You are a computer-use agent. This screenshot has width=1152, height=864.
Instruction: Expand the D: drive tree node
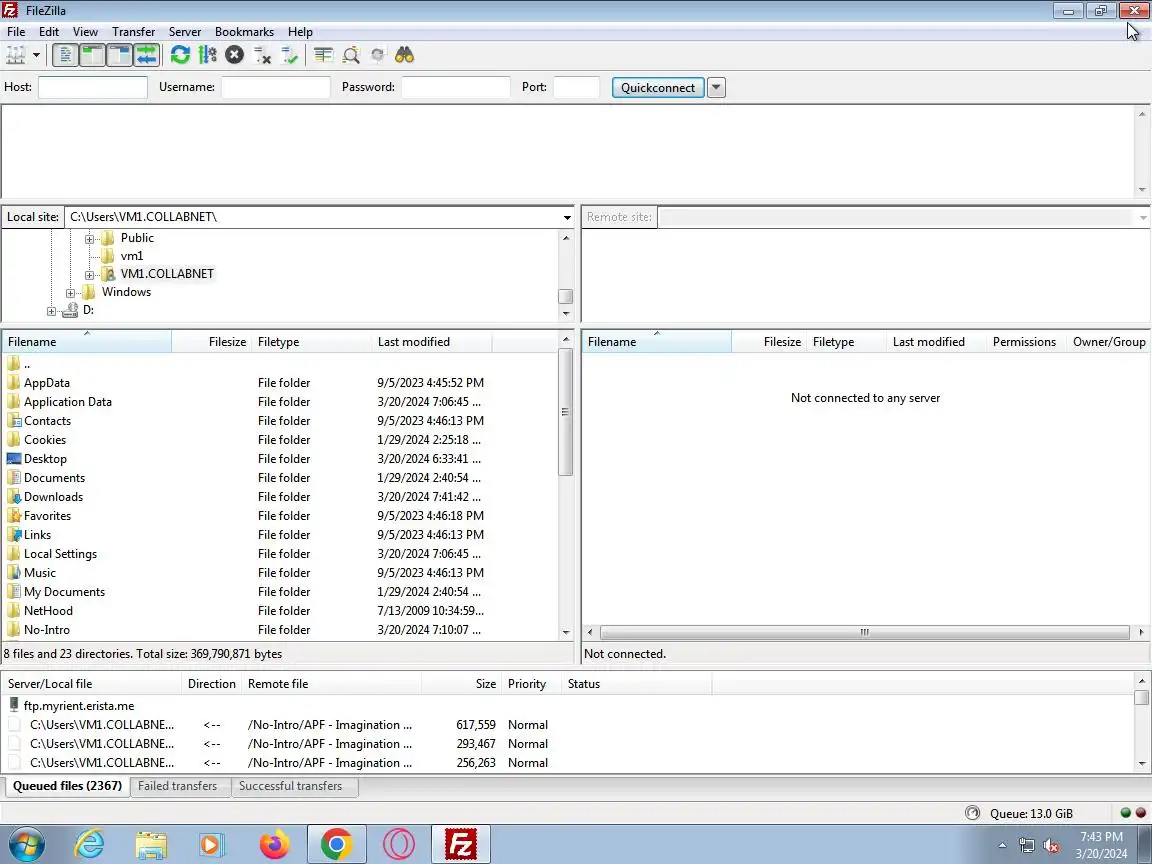(51, 311)
